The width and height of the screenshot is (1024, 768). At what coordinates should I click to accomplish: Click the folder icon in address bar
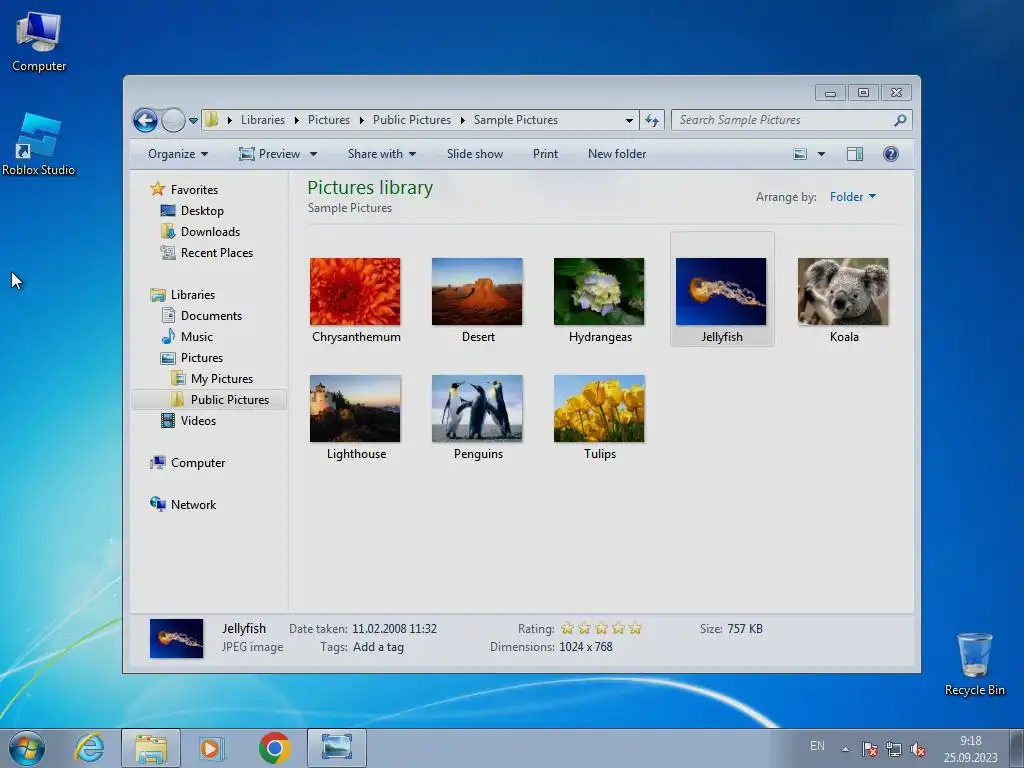(212, 120)
